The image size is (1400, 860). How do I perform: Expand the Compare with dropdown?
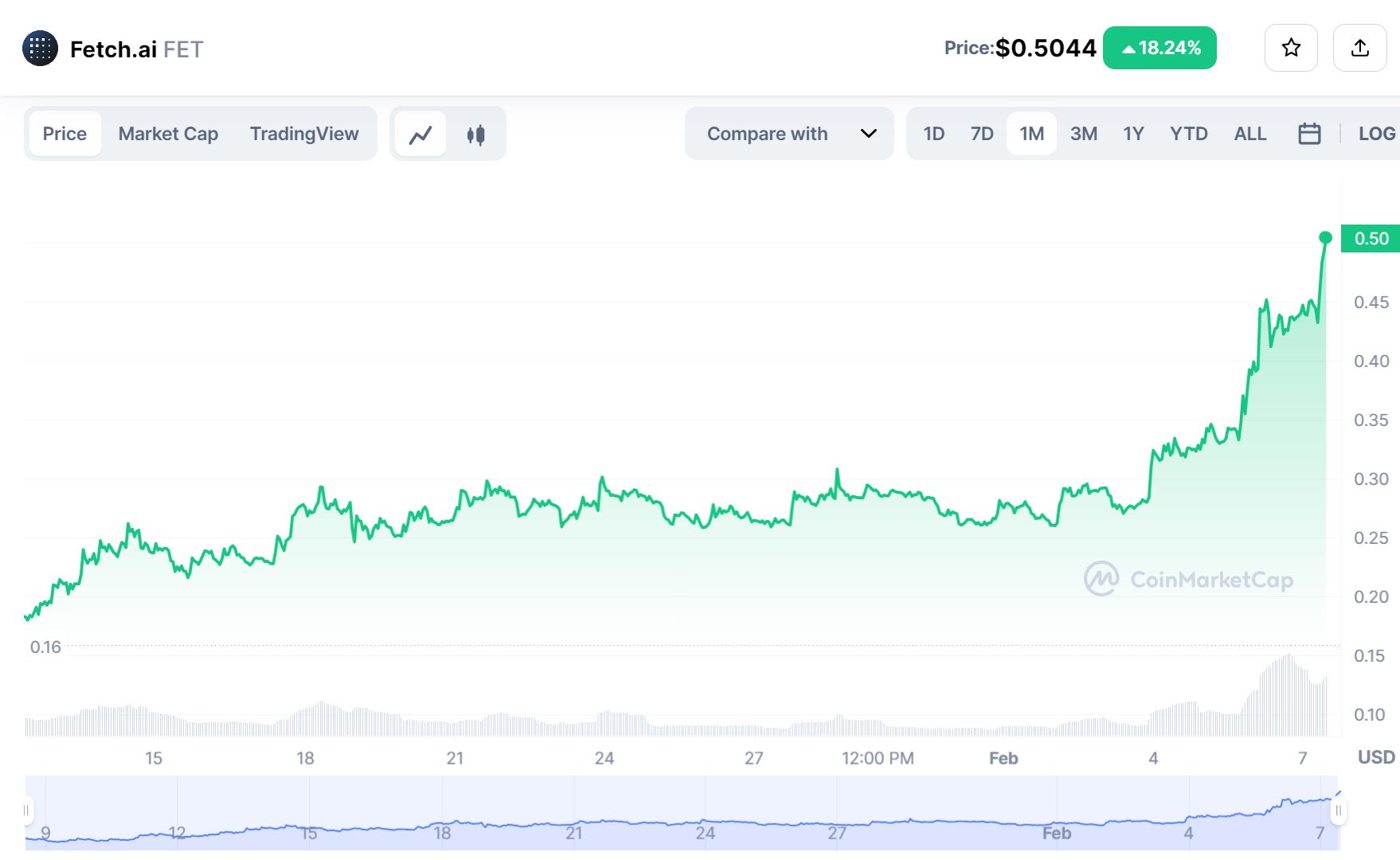789,134
